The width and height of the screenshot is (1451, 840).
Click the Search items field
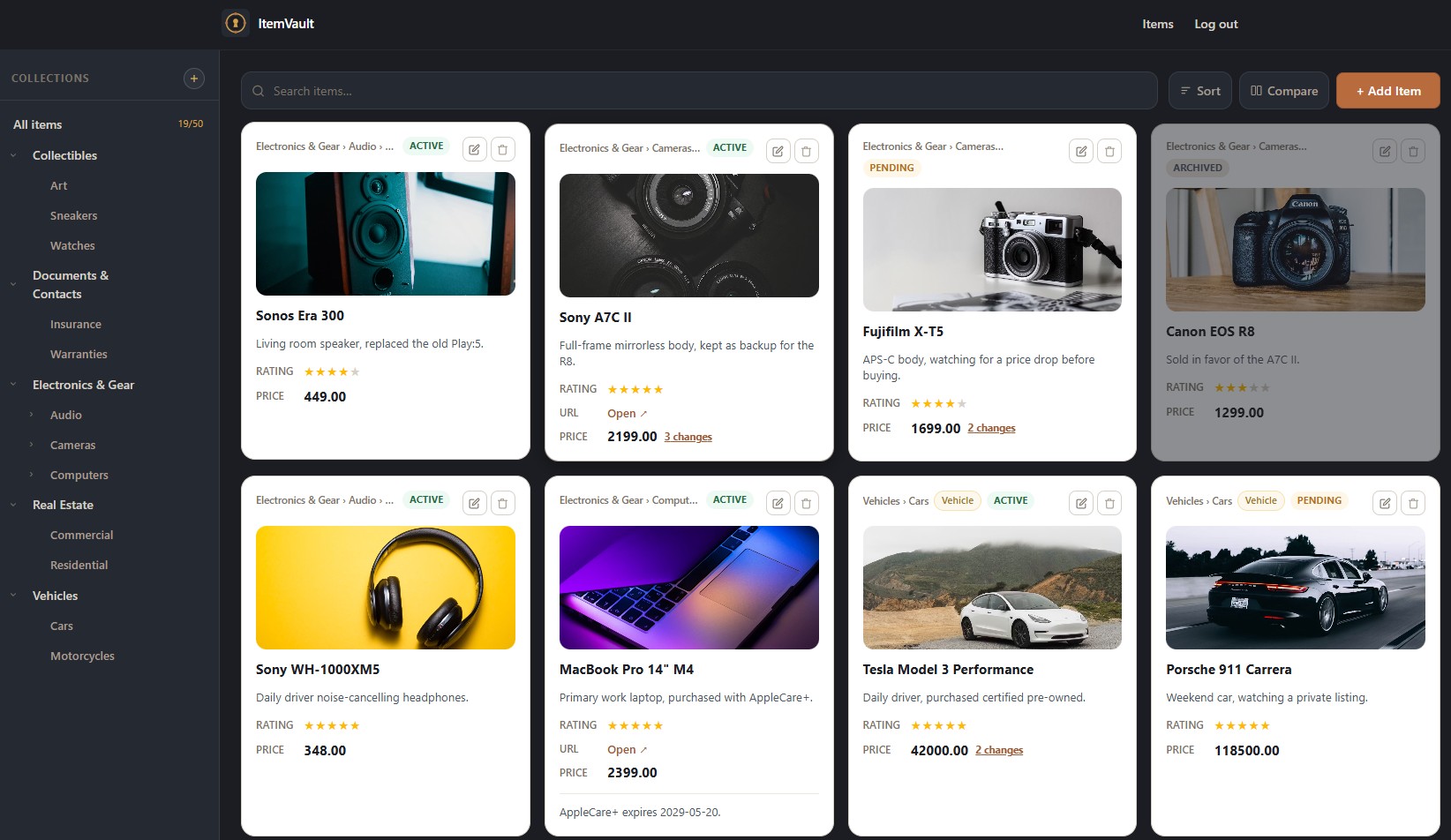click(x=699, y=91)
